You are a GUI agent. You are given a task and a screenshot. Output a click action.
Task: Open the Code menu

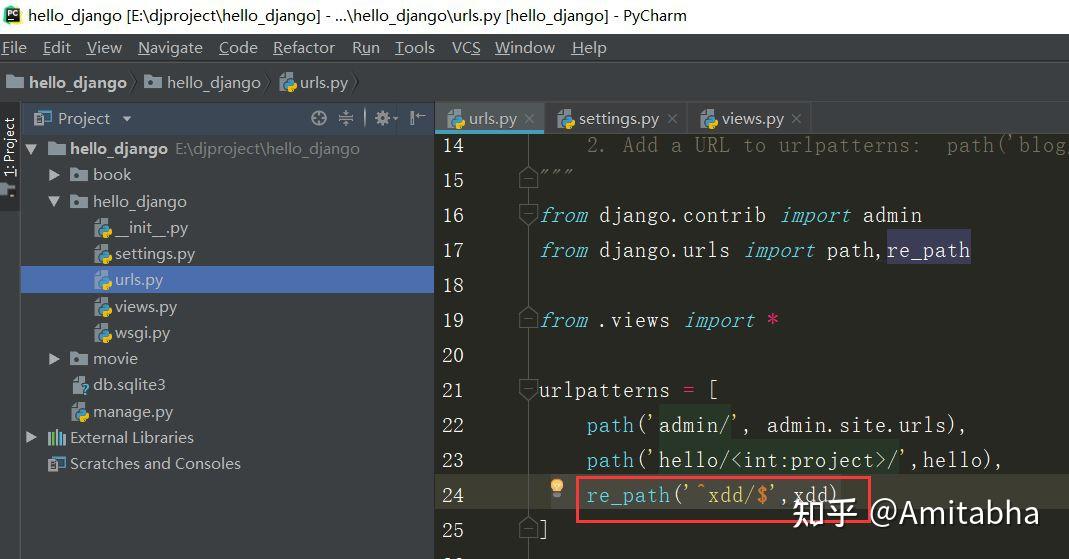[238, 48]
